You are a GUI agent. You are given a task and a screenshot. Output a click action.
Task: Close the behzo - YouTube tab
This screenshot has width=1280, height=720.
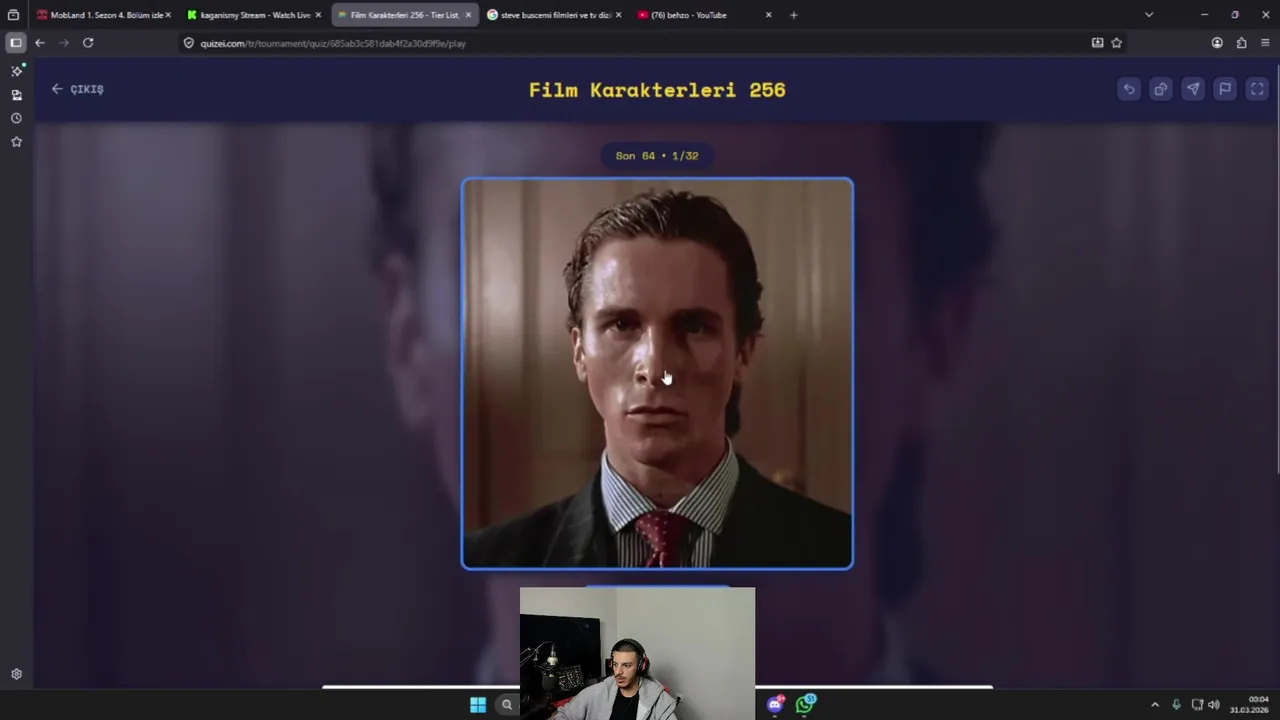[x=768, y=15]
